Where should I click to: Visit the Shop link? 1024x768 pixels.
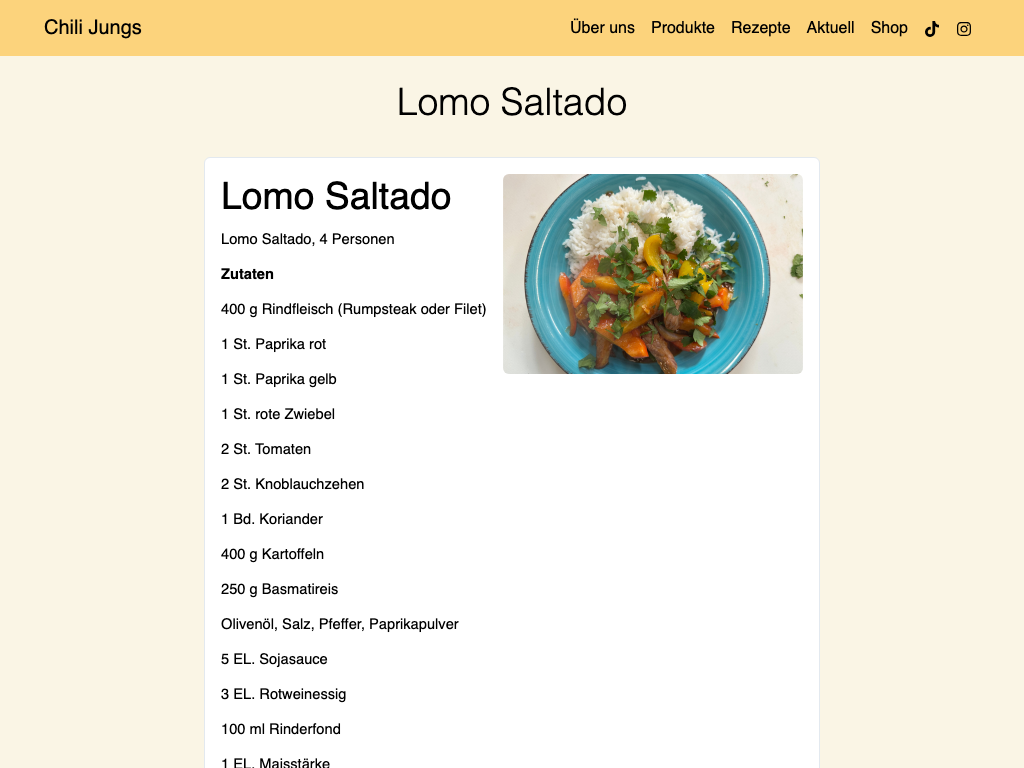pos(889,27)
